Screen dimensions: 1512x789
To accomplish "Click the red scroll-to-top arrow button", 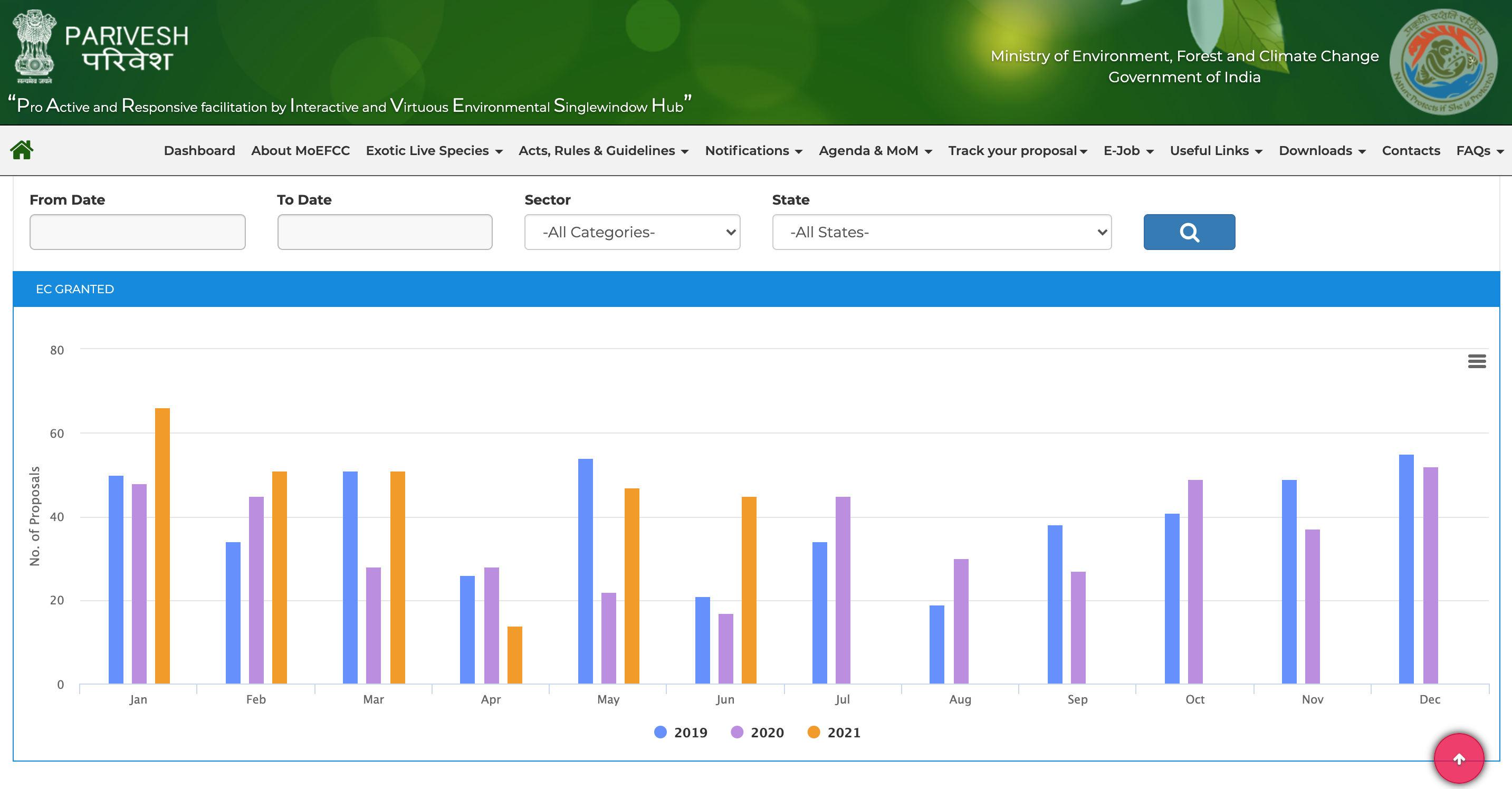I will point(1458,759).
